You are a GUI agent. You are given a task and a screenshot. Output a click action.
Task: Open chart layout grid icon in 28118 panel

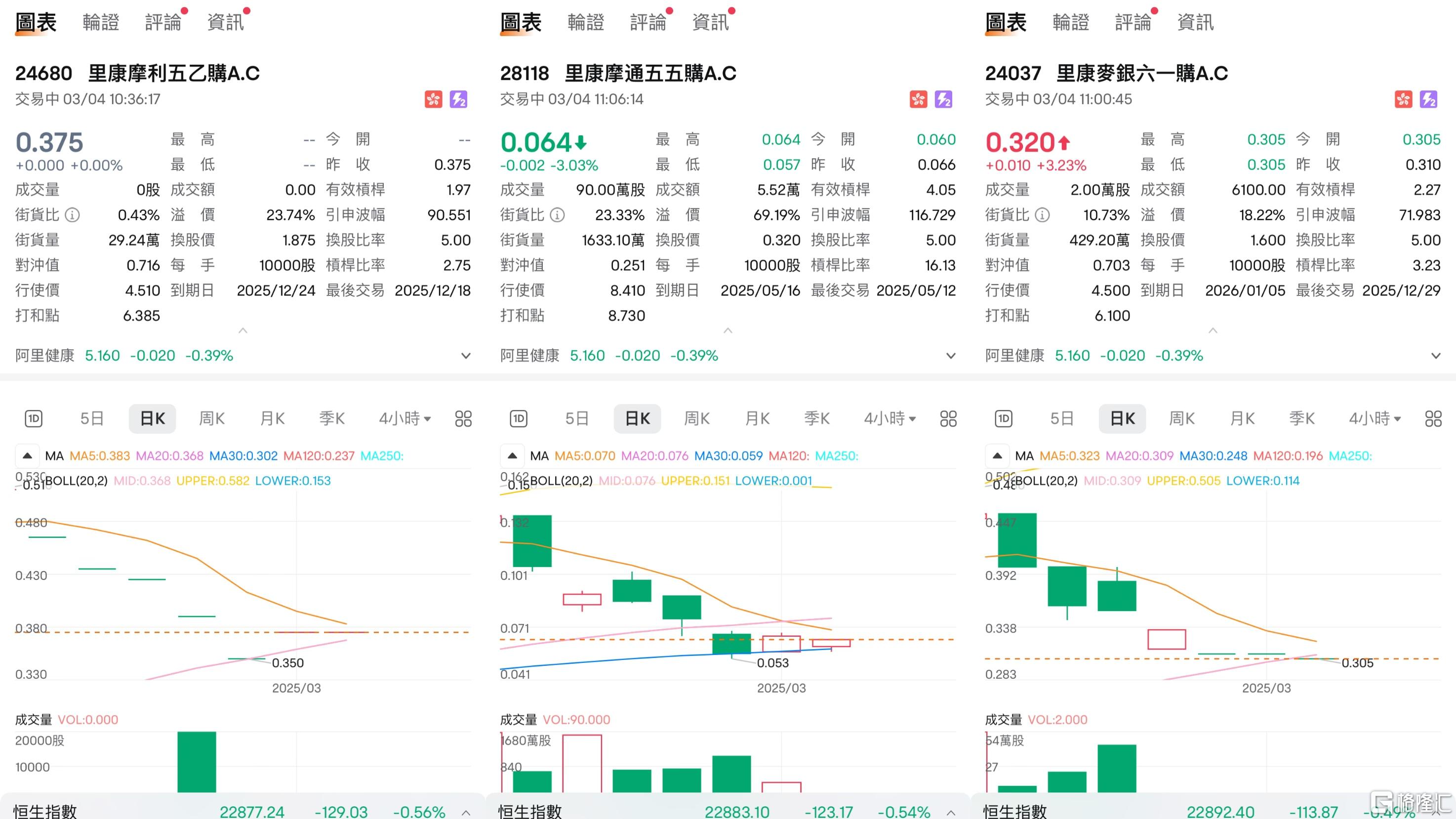tap(948, 419)
